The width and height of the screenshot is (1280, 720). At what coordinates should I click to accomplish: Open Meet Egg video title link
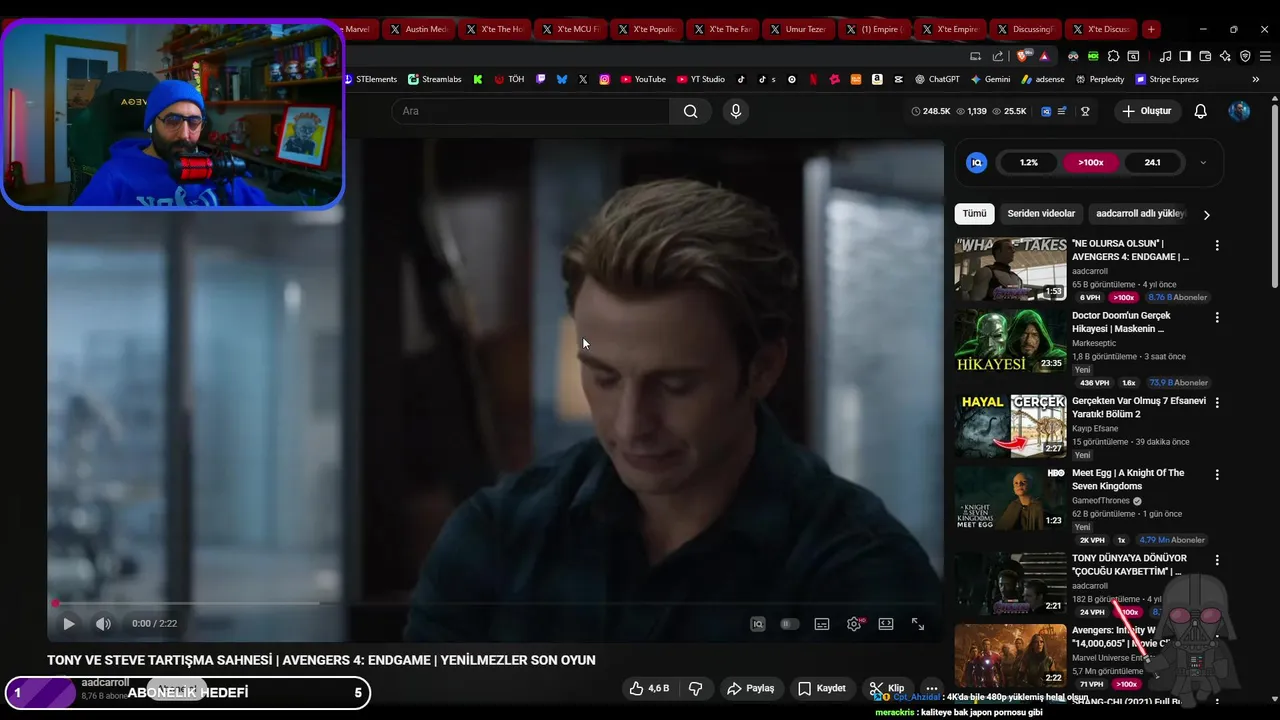(x=1128, y=480)
